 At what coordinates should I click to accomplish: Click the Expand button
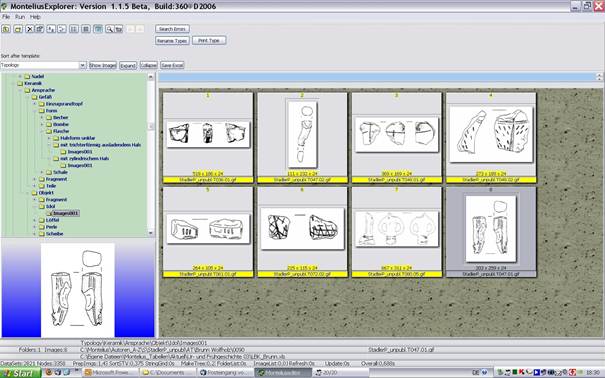pyautogui.click(x=128, y=66)
